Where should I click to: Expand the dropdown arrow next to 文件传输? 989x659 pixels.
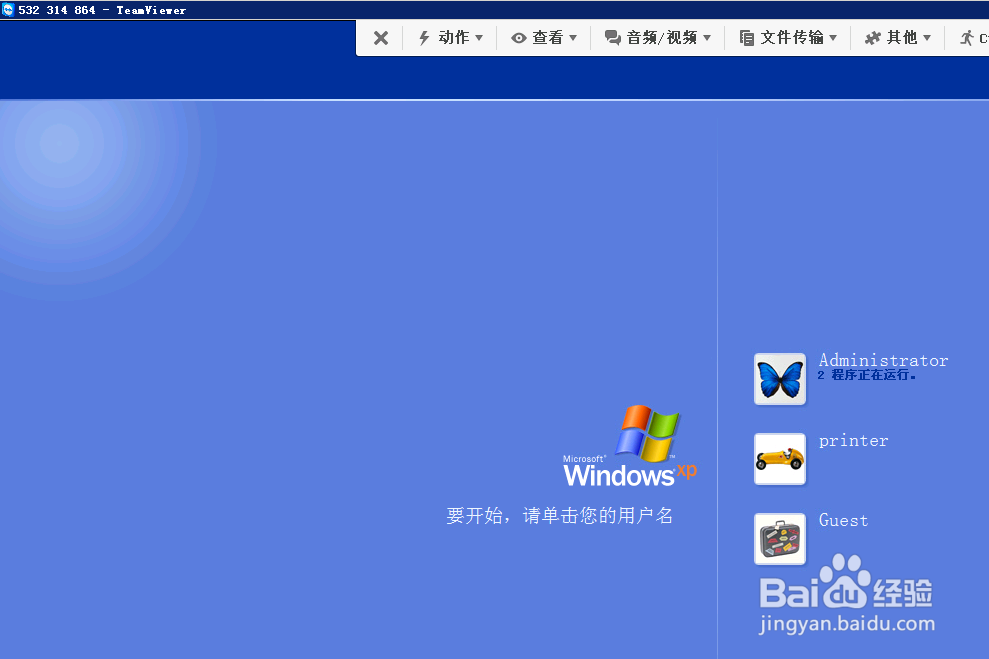(833, 38)
